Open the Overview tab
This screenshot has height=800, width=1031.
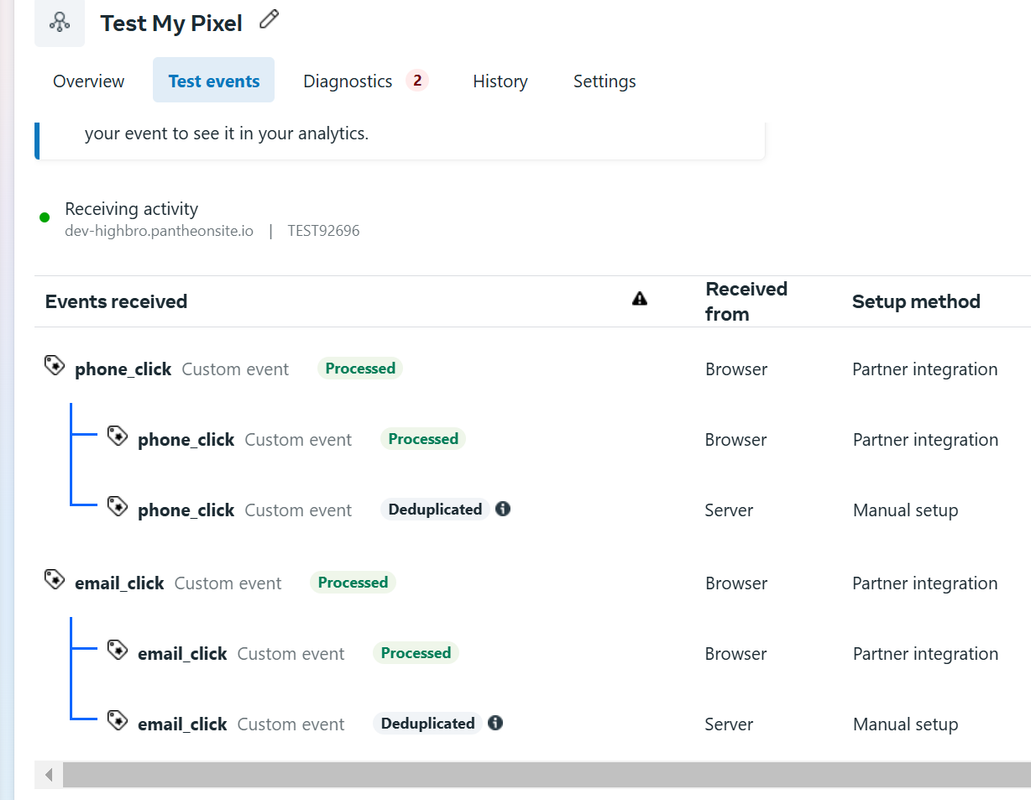(x=89, y=81)
